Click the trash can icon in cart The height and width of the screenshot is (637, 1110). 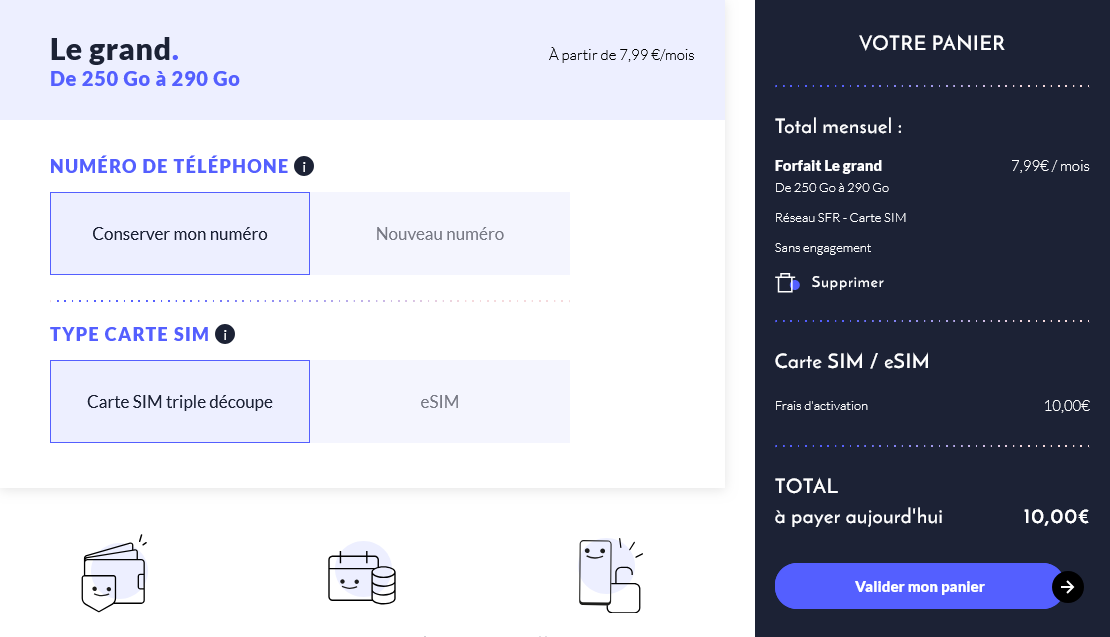(x=786, y=283)
